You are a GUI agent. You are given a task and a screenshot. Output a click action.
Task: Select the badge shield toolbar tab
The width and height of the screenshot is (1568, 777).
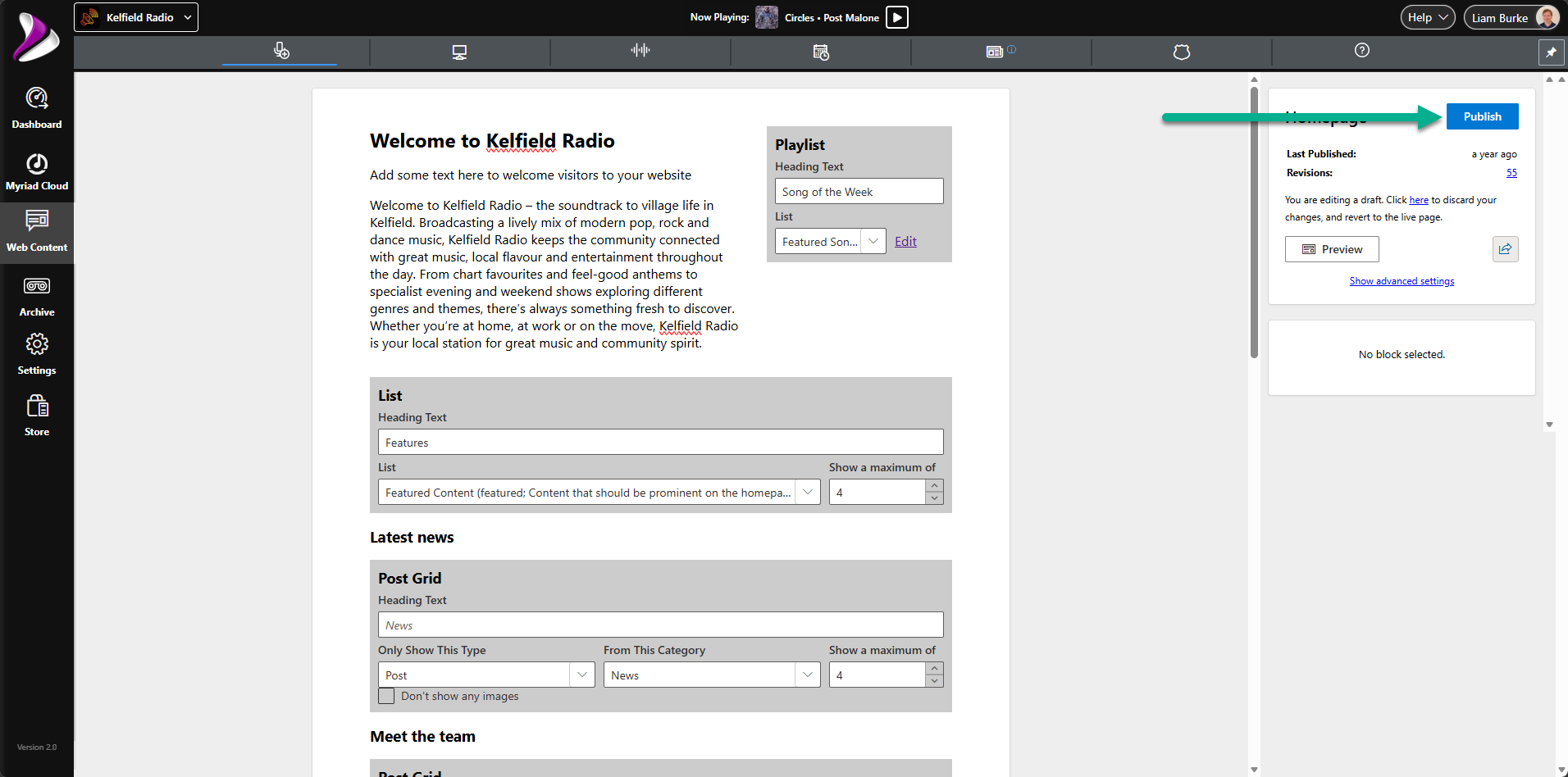[1182, 52]
